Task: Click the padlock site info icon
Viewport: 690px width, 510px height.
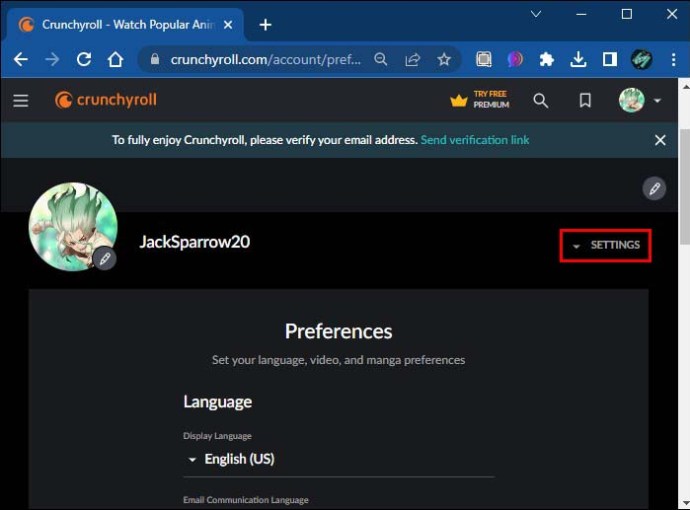Action: tap(154, 59)
